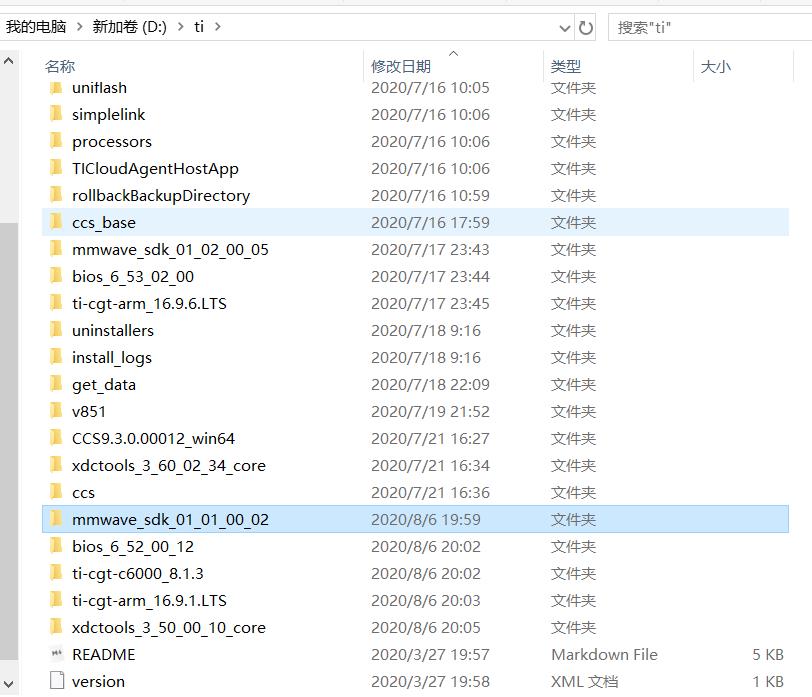
Task: Refresh the current ti folder view
Action: pyautogui.click(x=585, y=27)
